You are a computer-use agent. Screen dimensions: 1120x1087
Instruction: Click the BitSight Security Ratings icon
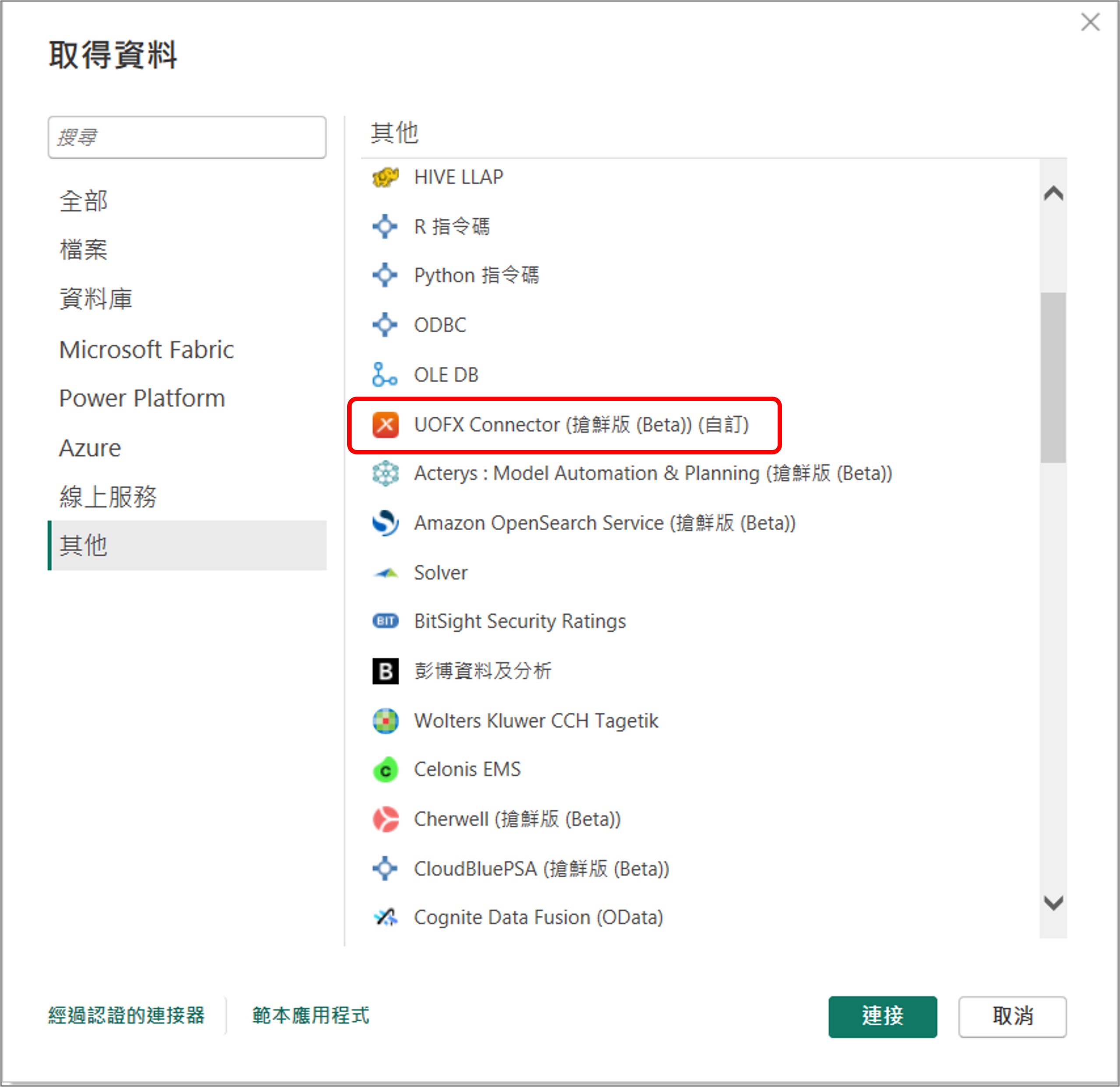[x=385, y=621]
